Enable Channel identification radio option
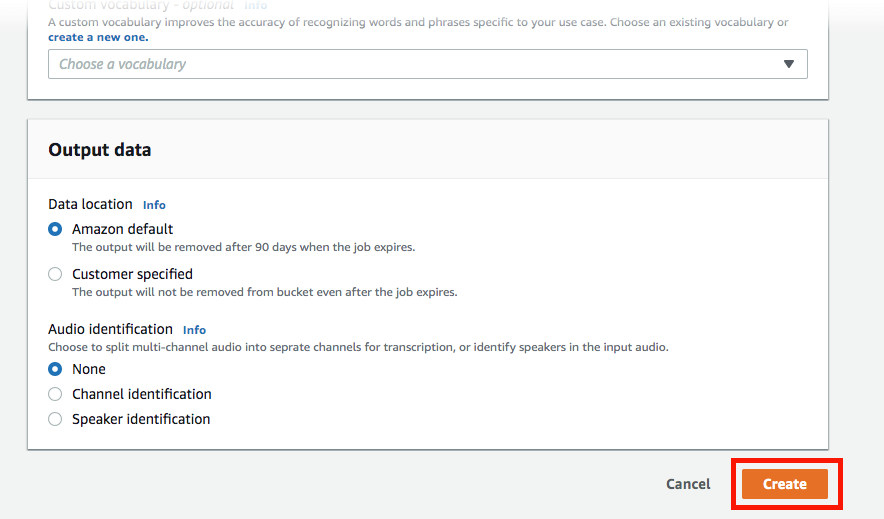 click(55, 394)
